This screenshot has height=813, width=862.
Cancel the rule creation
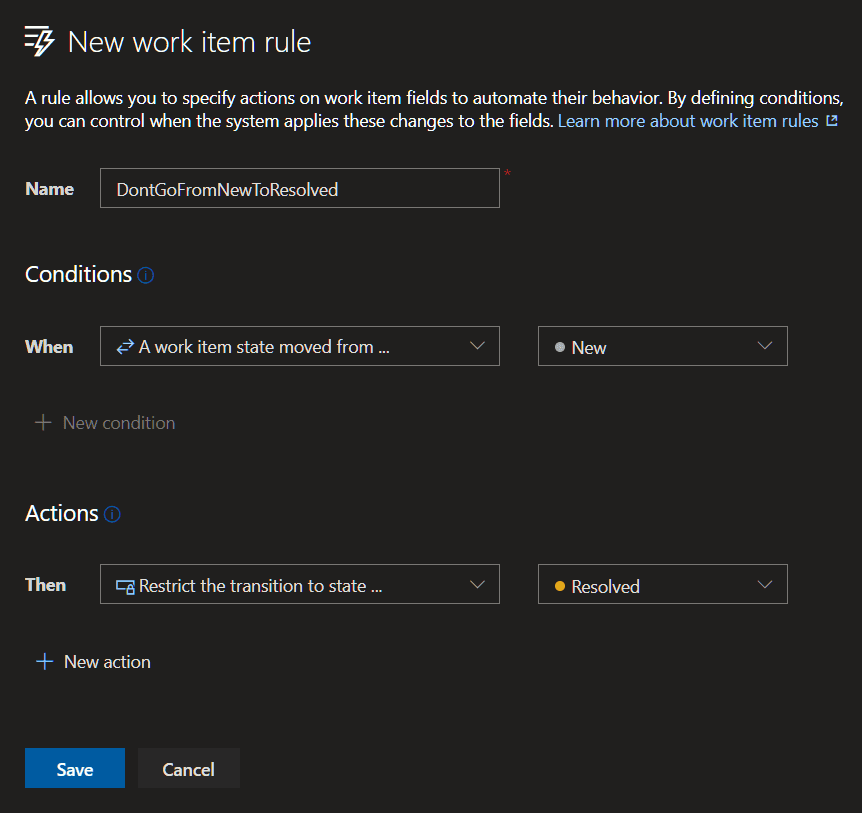coord(188,768)
